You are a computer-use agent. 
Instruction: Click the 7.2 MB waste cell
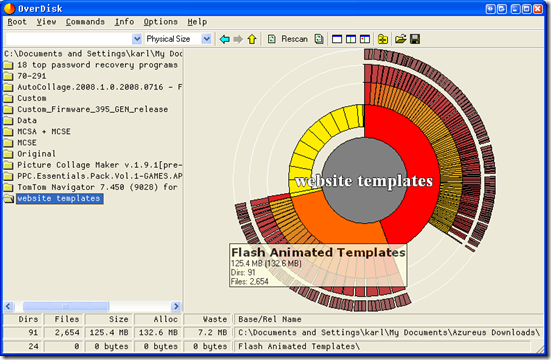(207, 333)
